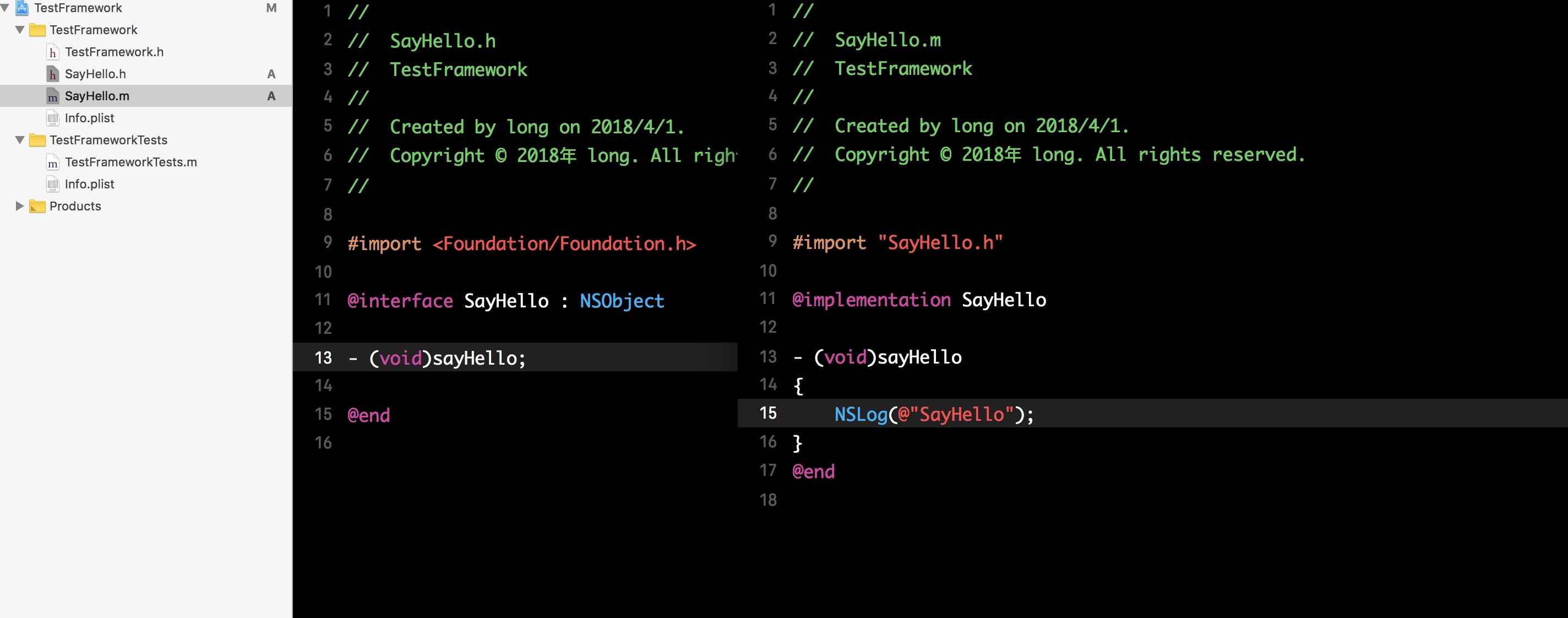The width and height of the screenshot is (1568, 618).
Task: Select SayHello.h in the navigator
Action: tap(96, 74)
